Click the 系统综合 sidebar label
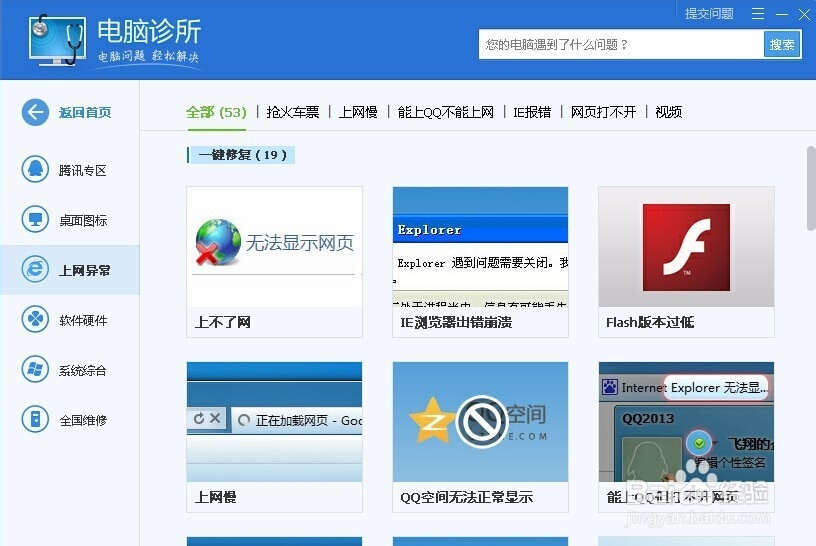This screenshot has height=546, width=816. (83, 370)
